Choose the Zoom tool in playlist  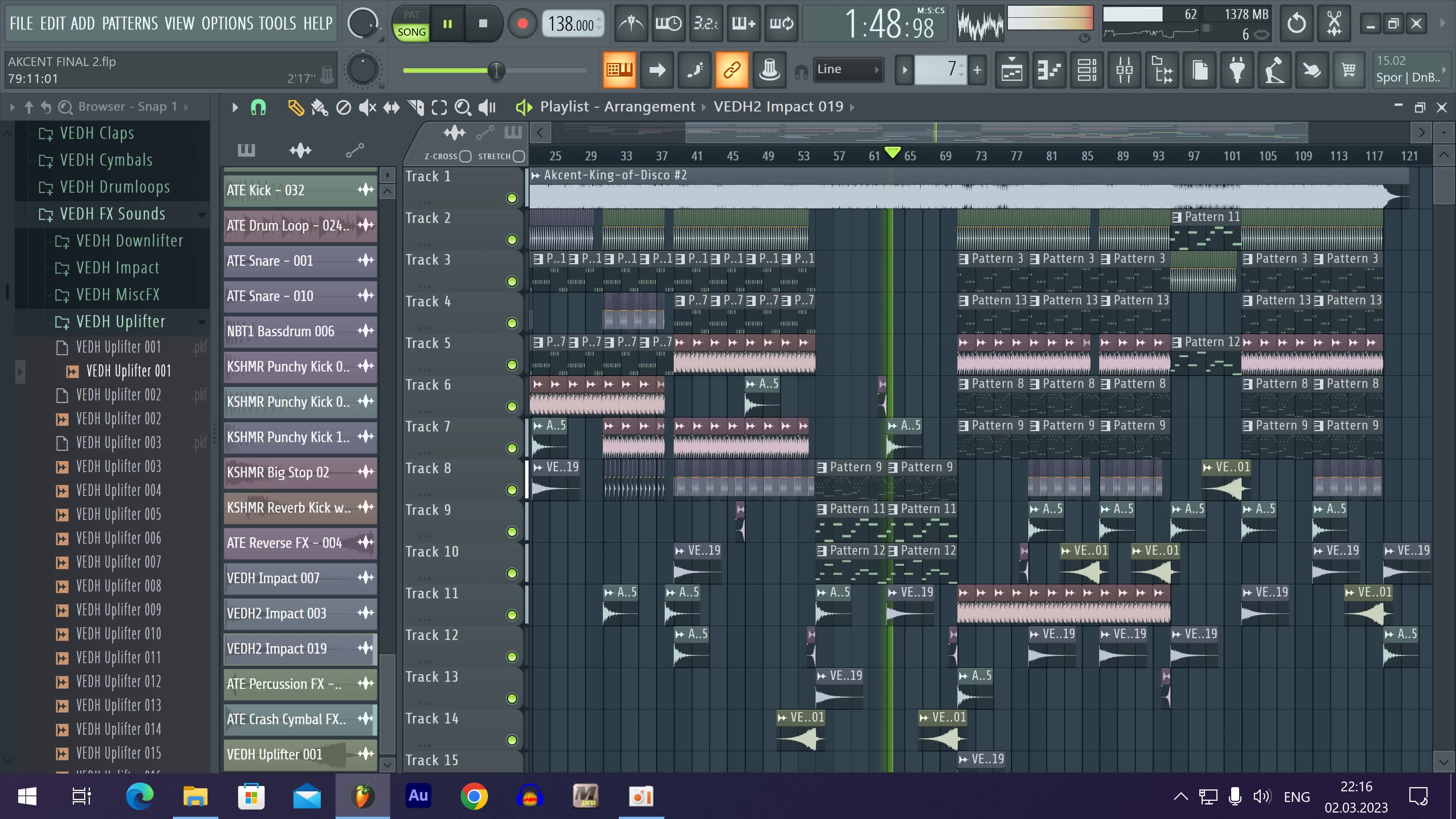coord(463,107)
